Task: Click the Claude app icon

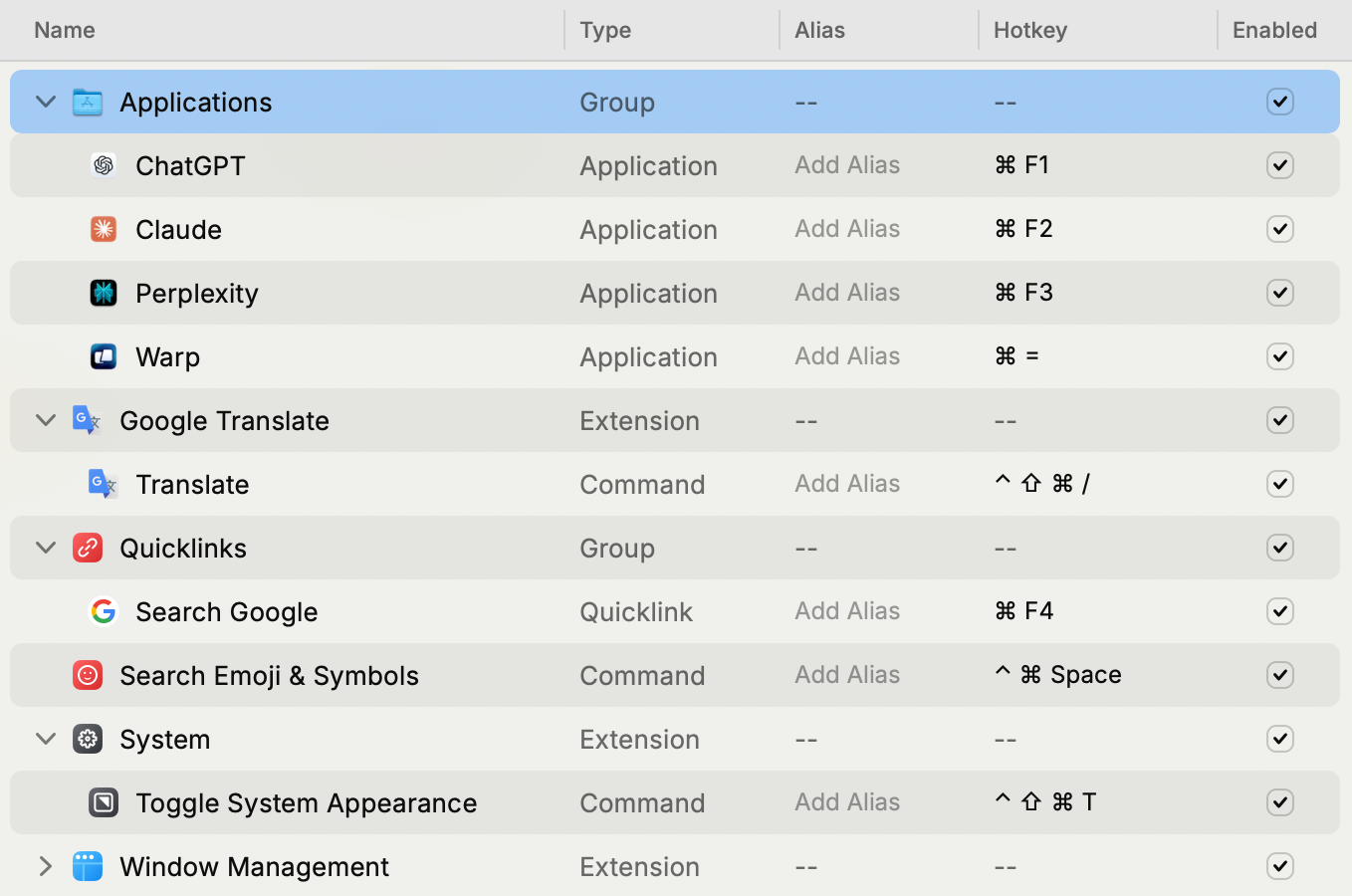Action: pyautogui.click(x=104, y=229)
